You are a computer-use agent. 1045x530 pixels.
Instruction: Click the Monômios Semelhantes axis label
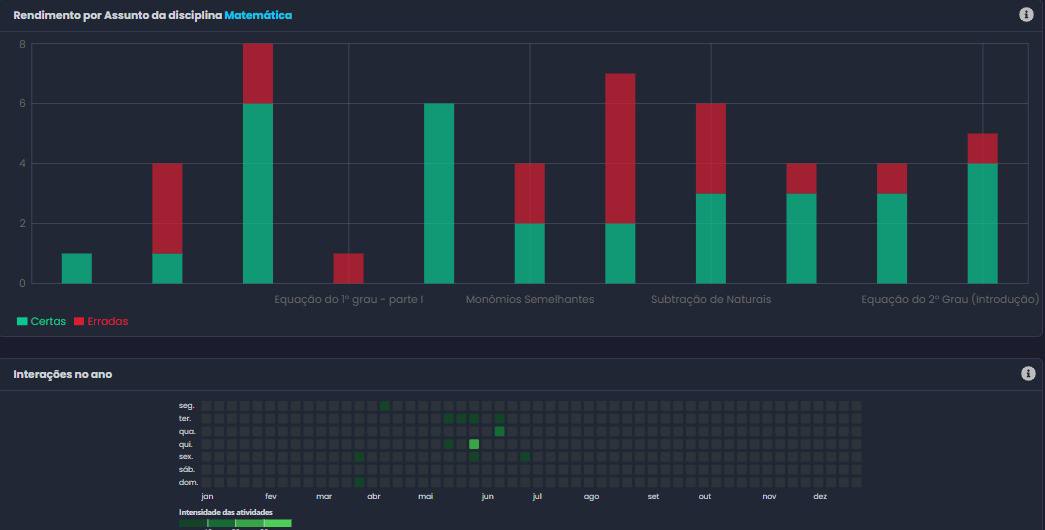529,299
